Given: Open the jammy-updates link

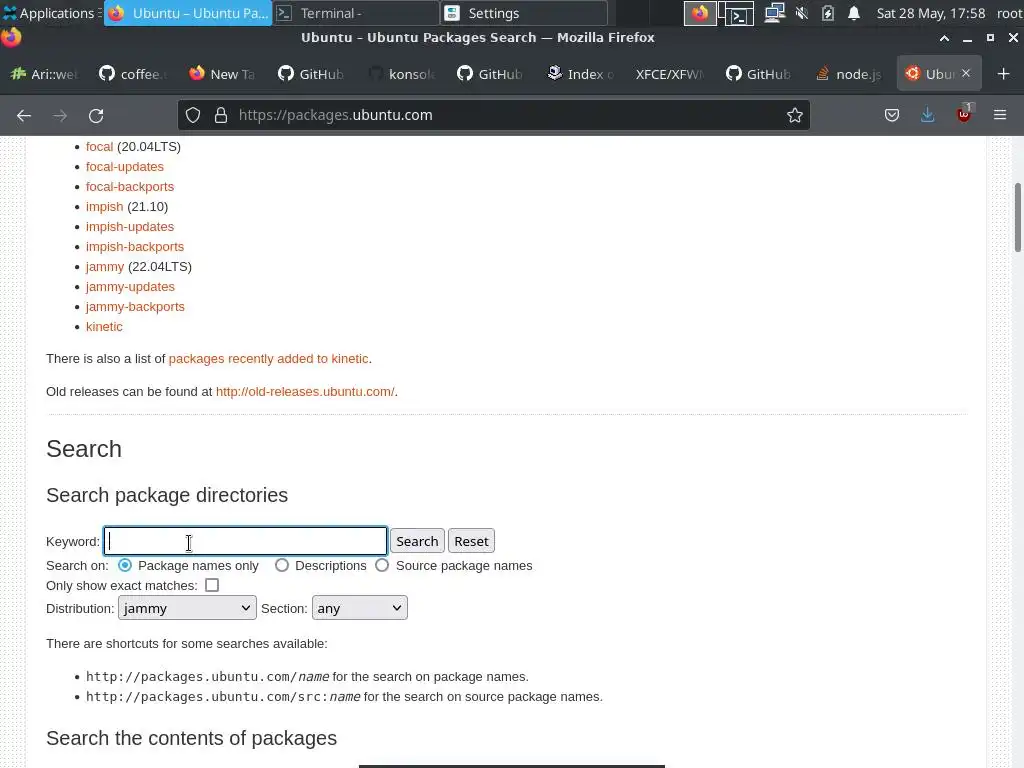Looking at the screenshot, I should coord(130,287).
